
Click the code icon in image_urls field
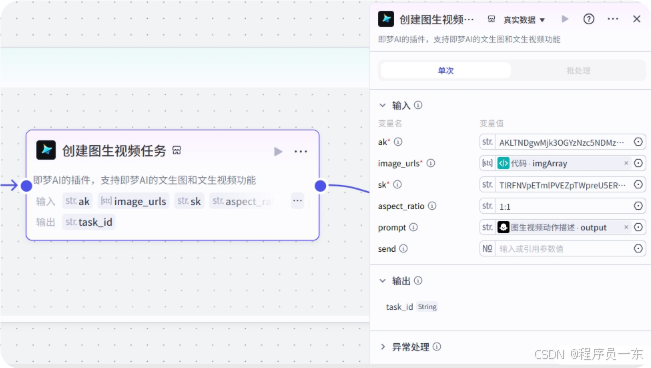(x=503, y=163)
